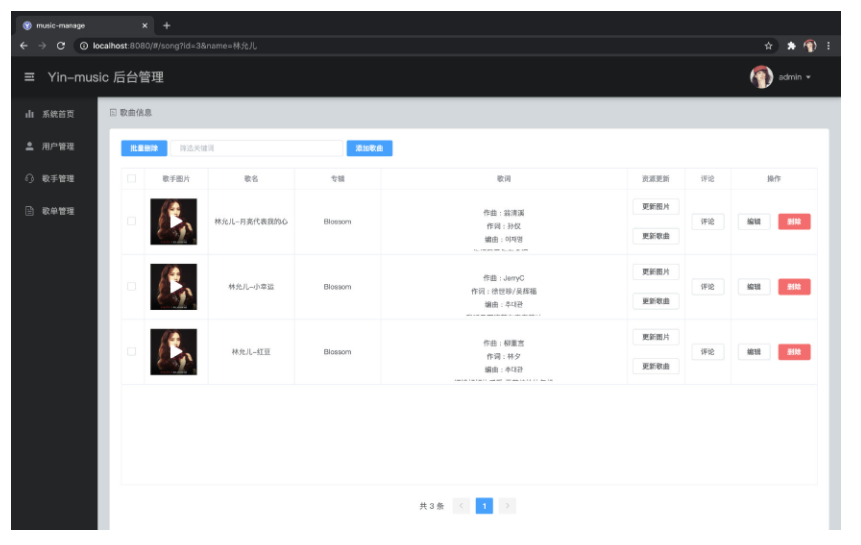Click red 删除 for 小幸运 row
This screenshot has height=545, width=861.
click(x=794, y=286)
